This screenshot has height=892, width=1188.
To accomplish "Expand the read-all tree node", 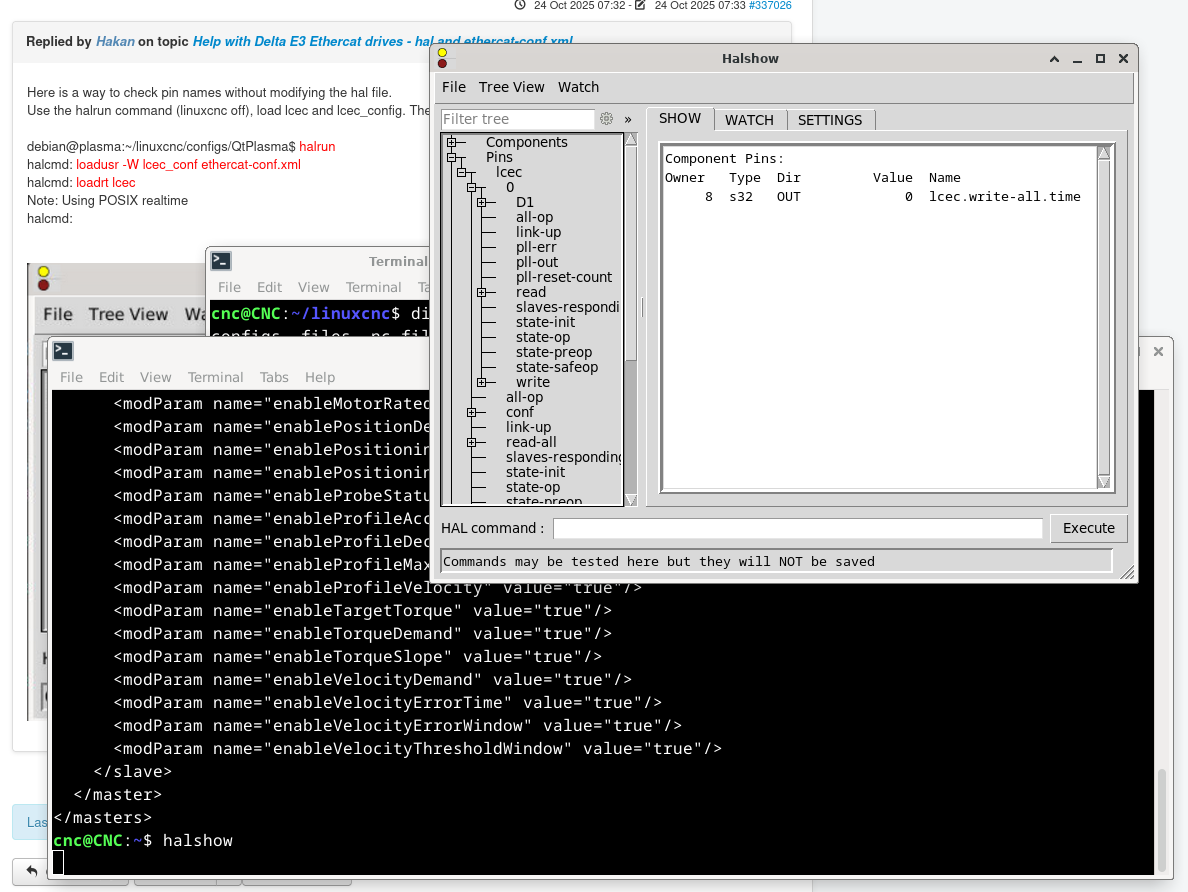I will pos(472,442).
